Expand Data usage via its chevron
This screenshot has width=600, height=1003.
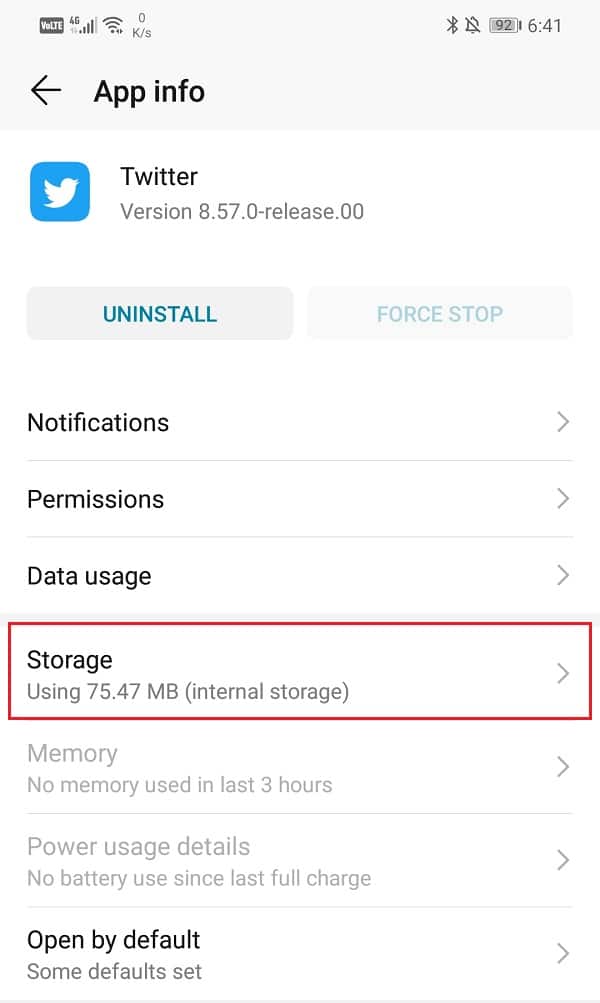563,576
